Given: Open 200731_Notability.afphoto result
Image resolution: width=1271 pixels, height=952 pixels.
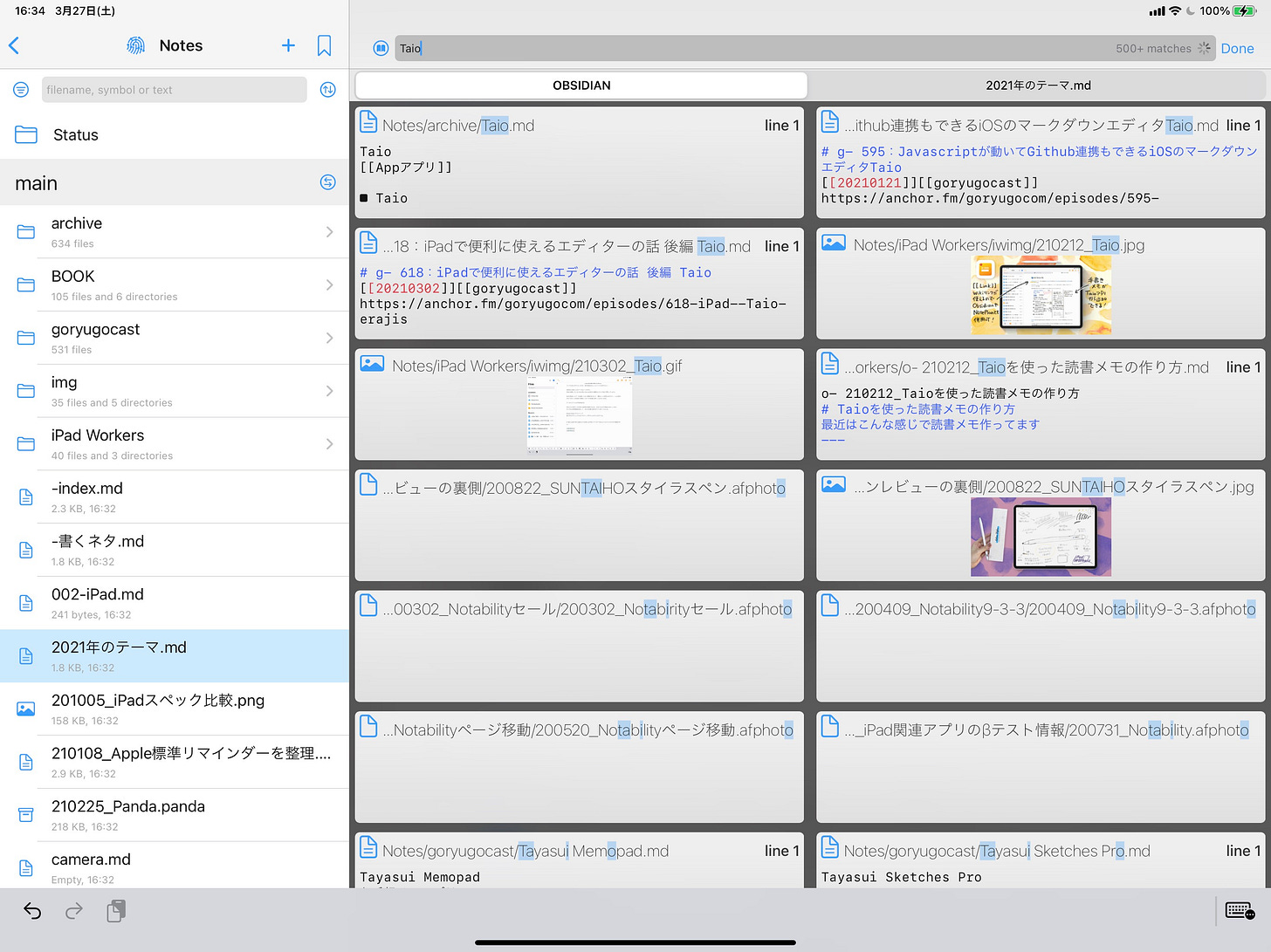Looking at the screenshot, I should (1041, 767).
